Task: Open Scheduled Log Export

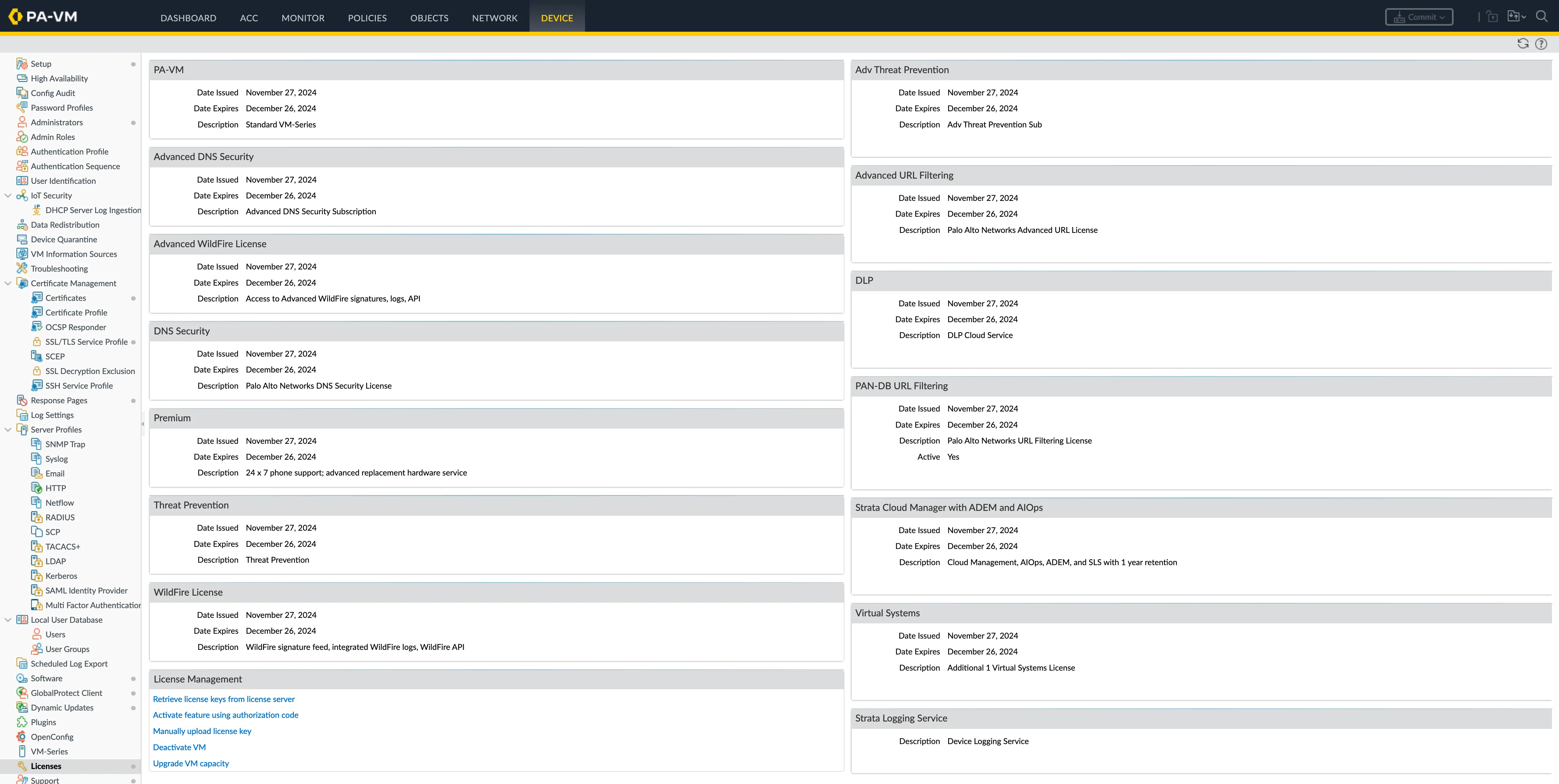Action: 69,664
